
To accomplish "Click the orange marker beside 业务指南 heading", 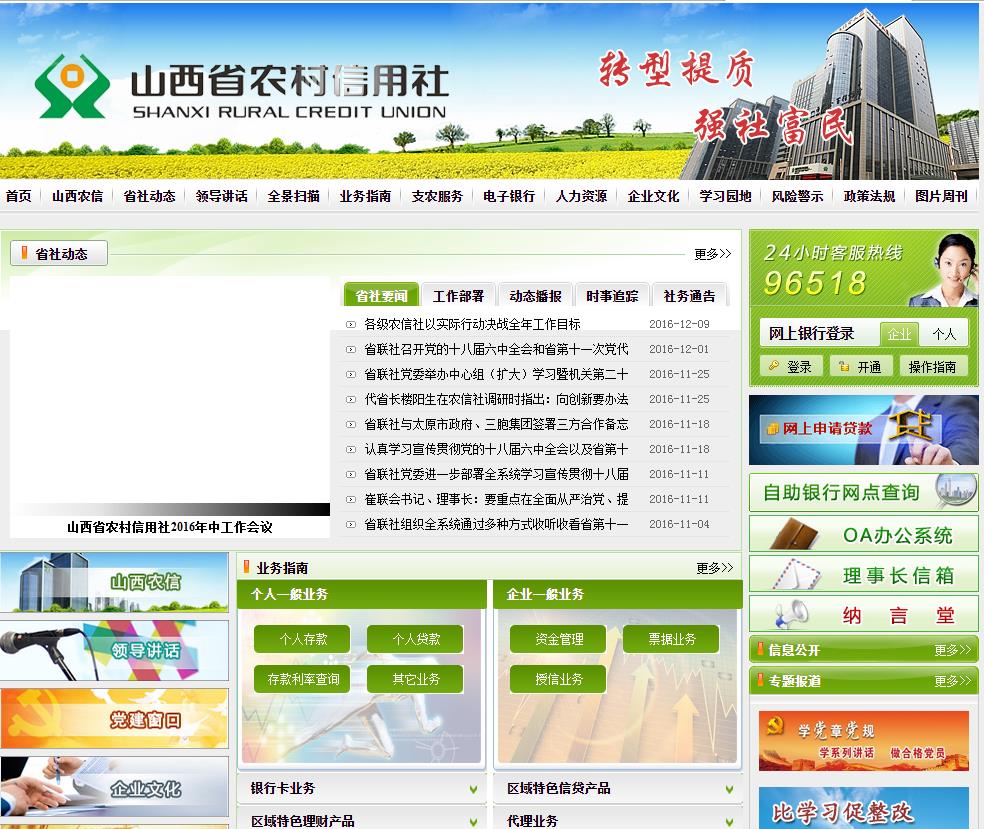I will (x=247, y=567).
